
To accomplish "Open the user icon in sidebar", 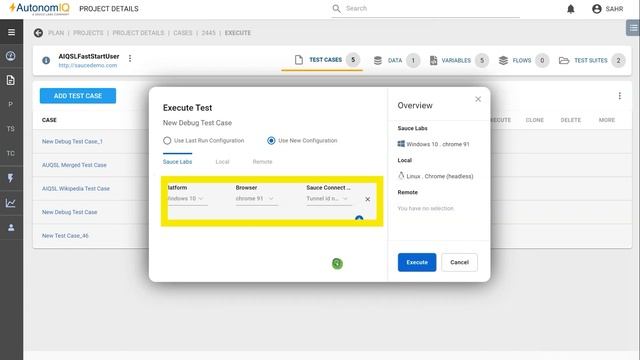I will [11, 227].
